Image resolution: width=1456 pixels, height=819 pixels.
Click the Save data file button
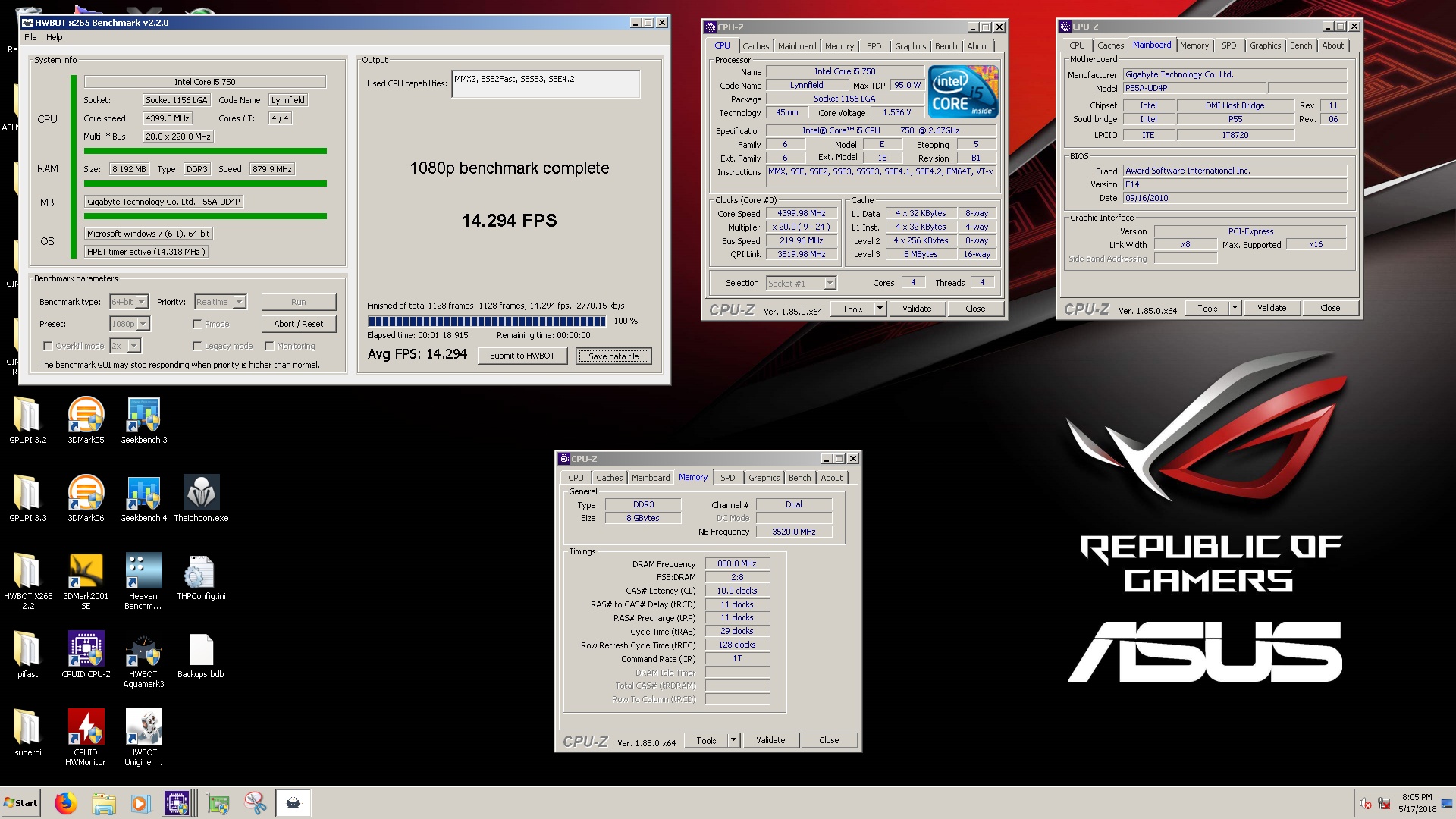pos(613,356)
